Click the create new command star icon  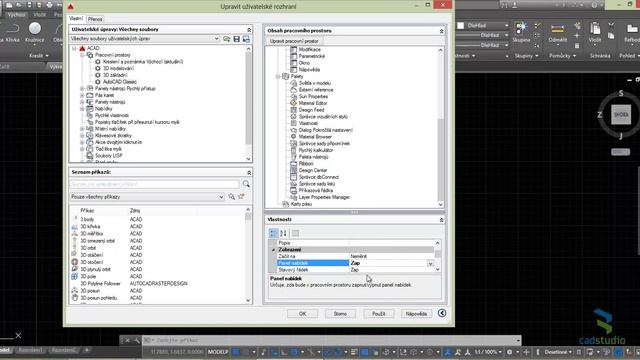click(x=242, y=197)
